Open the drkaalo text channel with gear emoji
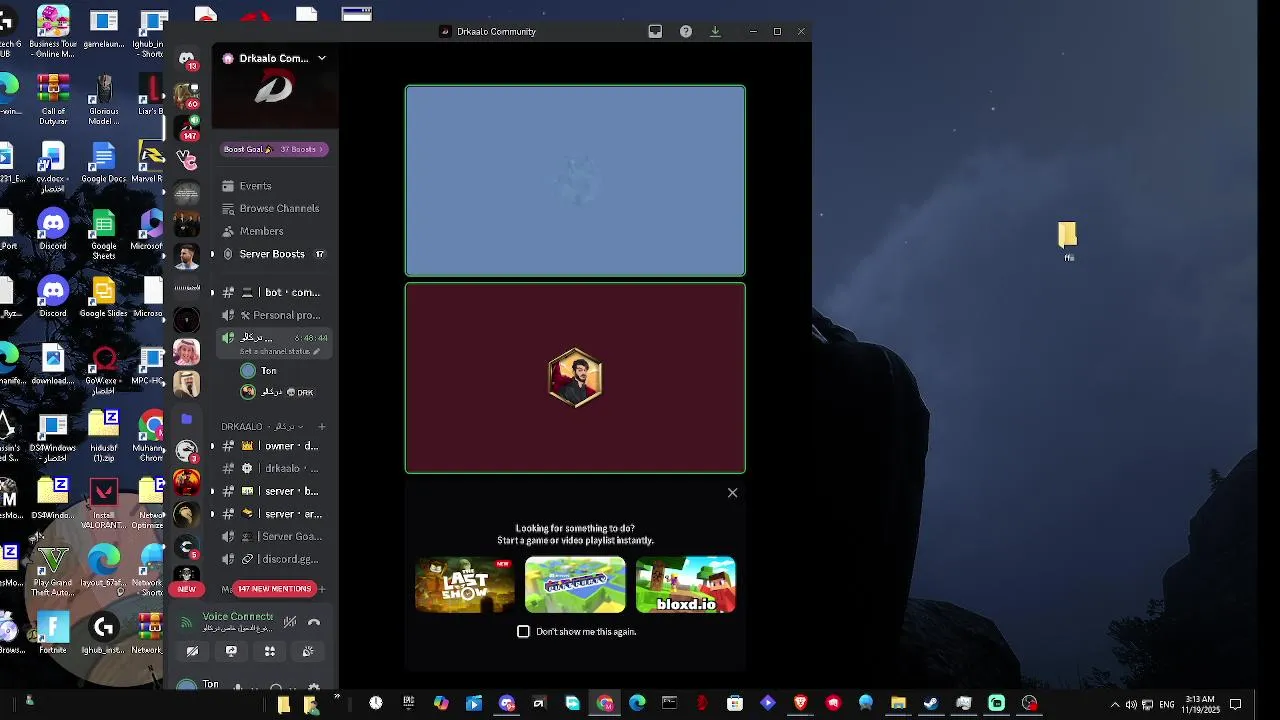 274,468
